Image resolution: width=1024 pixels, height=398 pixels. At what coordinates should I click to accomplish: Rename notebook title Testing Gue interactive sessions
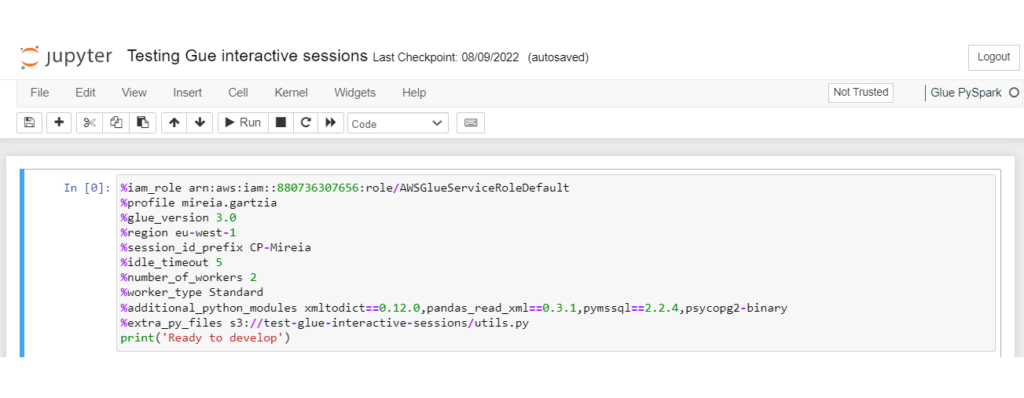point(248,56)
